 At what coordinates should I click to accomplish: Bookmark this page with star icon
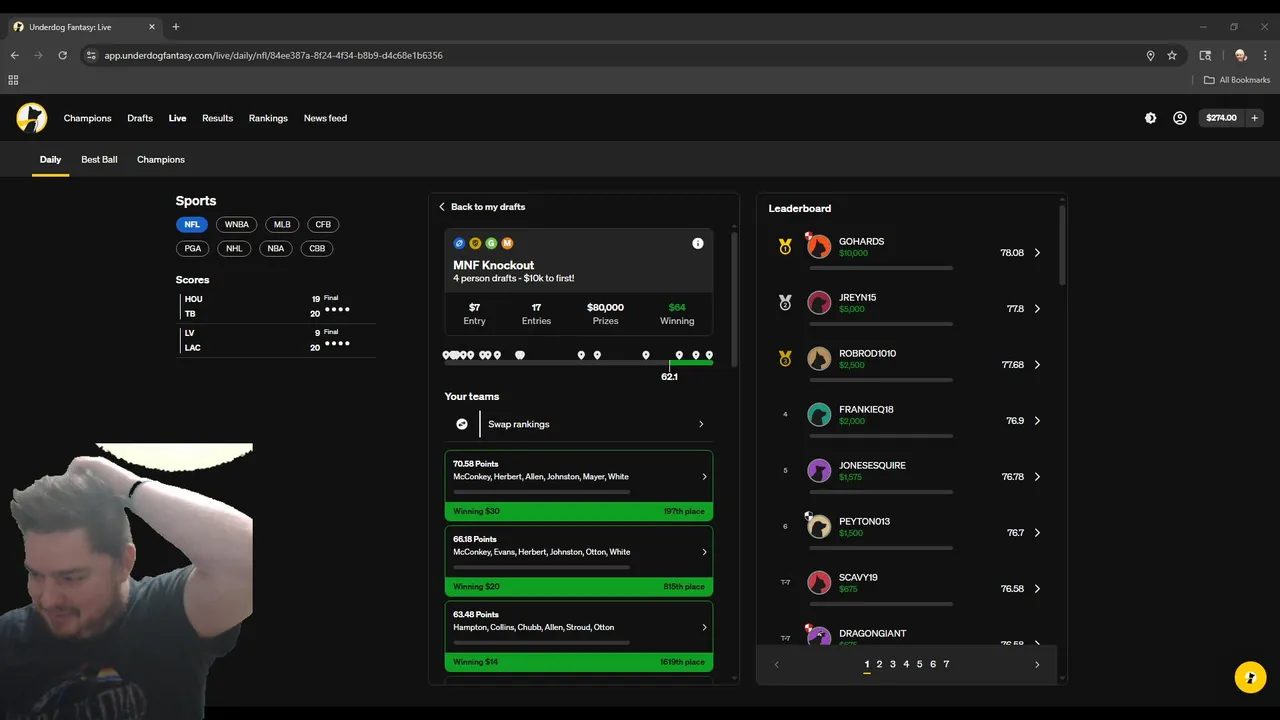click(x=1172, y=55)
